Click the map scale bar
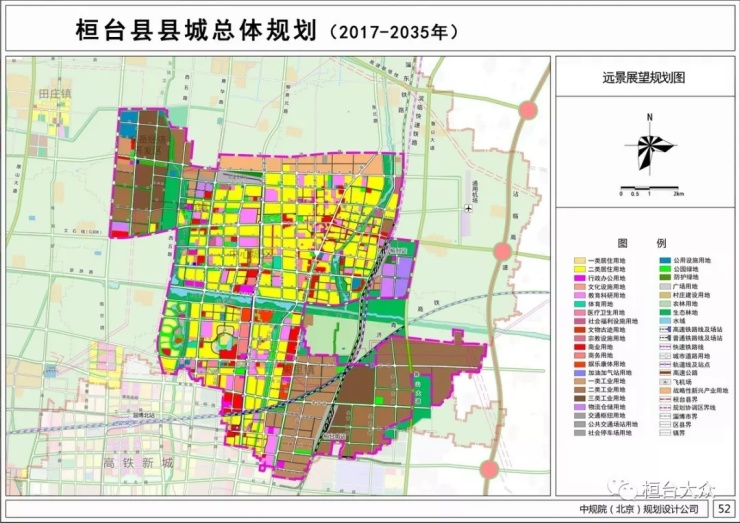 pyautogui.click(x=649, y=187)
